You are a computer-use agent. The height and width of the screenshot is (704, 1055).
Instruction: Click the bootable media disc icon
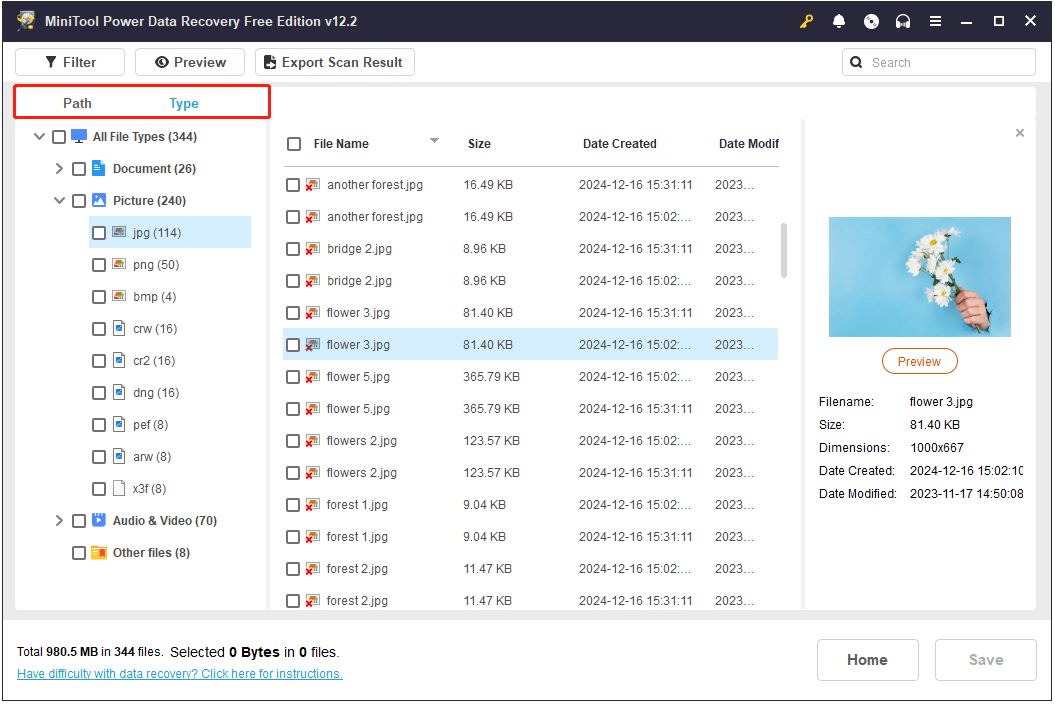871,20
